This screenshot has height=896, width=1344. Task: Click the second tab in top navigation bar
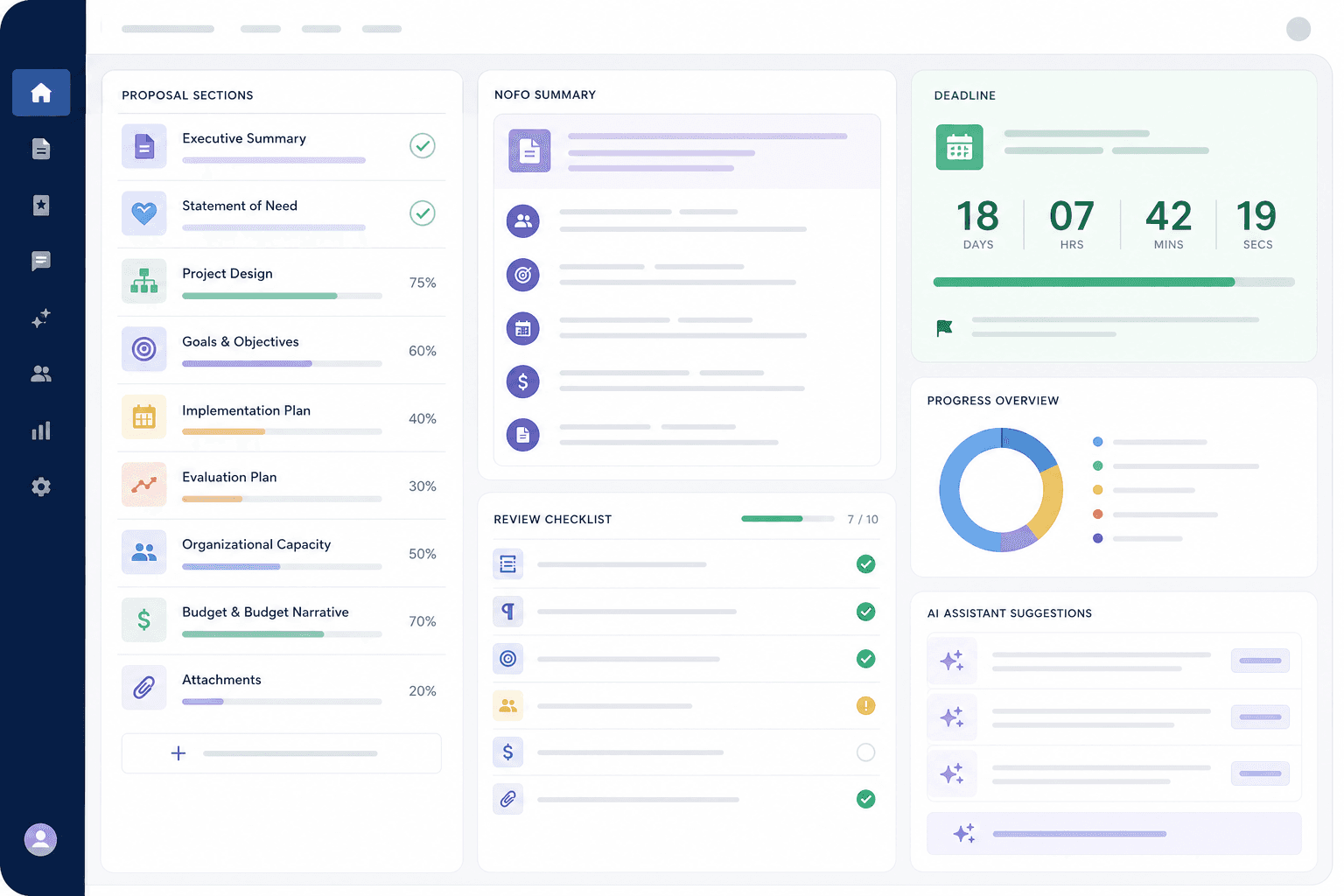[261, 29]
